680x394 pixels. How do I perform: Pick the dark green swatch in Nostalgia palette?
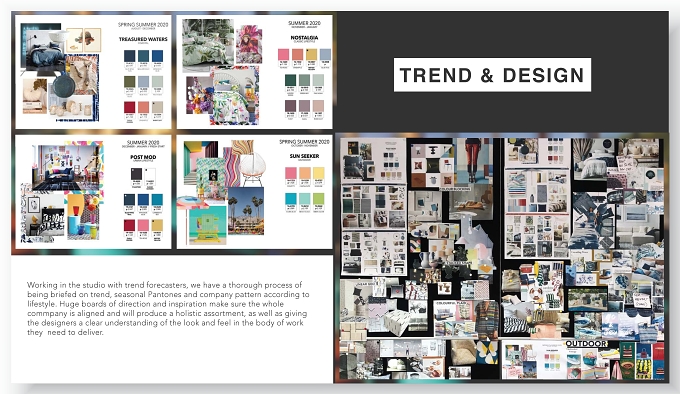(290, 80)
